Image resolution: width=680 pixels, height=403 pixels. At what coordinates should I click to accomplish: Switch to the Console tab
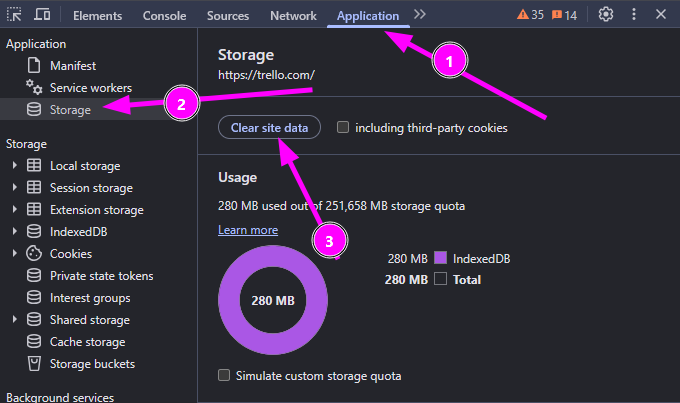tap(164, 16)
